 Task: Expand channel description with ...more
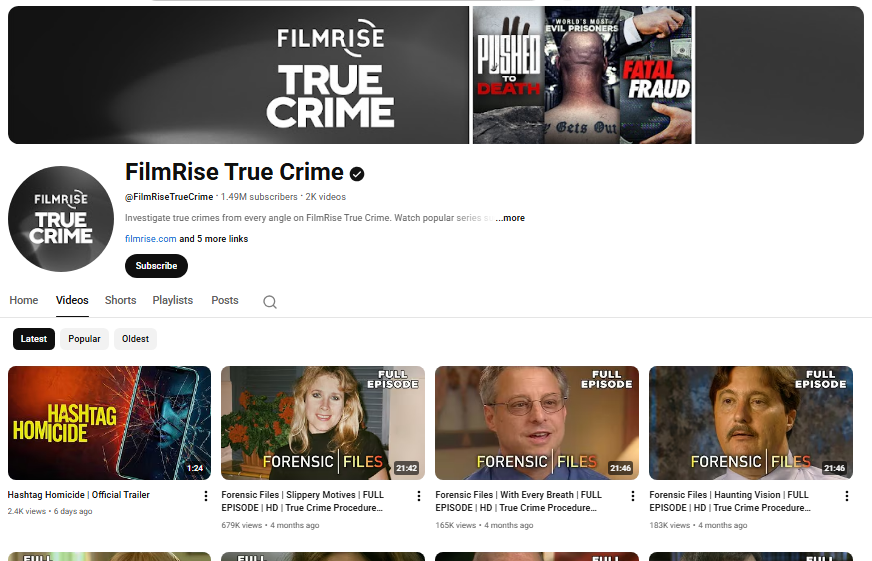click(x=510, y=218)
